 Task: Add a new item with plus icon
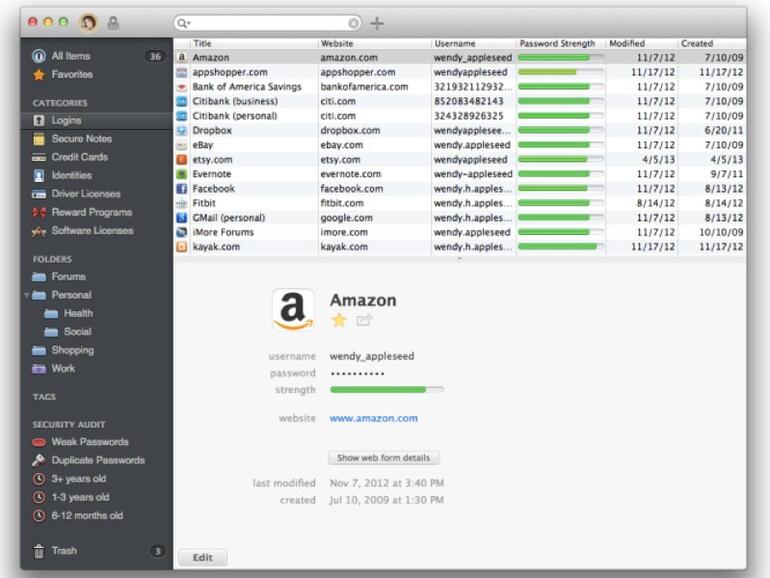tap(377, 23)
